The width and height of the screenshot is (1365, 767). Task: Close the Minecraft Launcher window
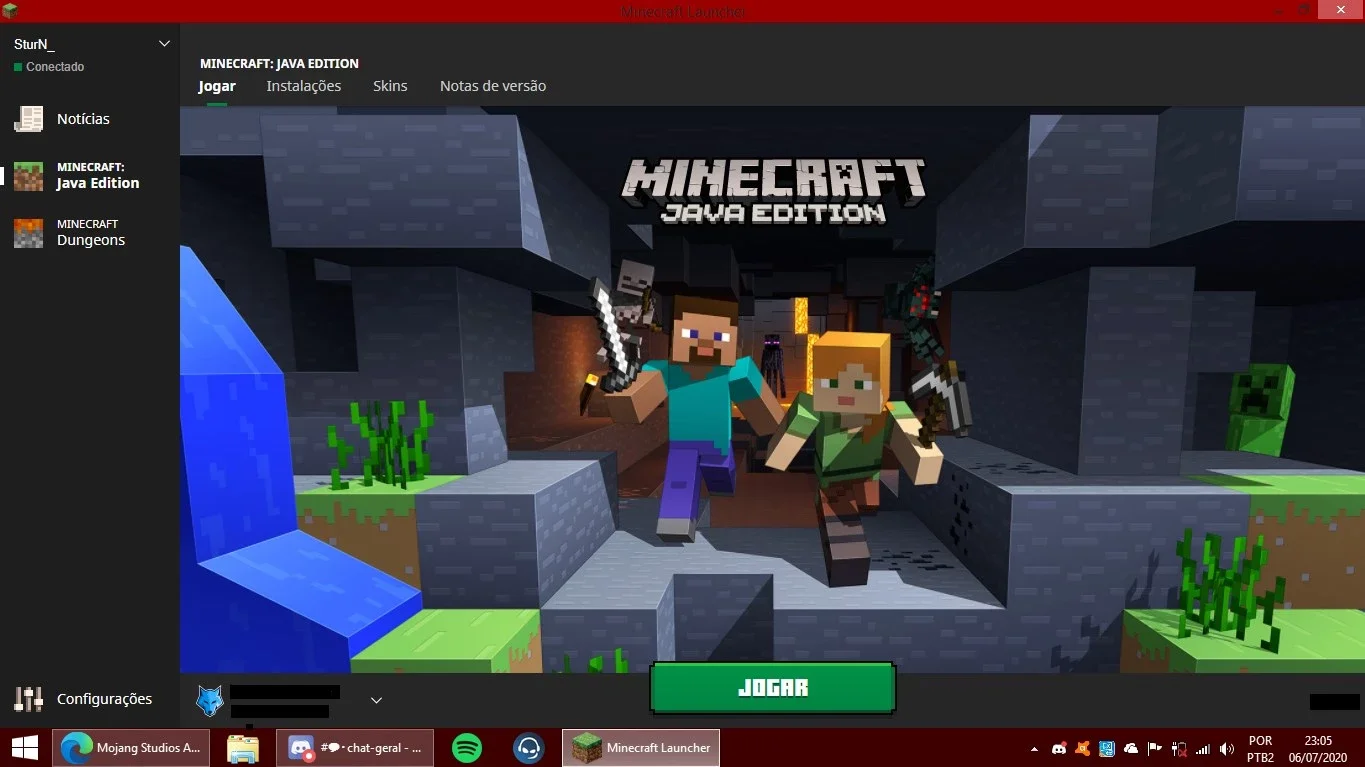click(1341, 10)
